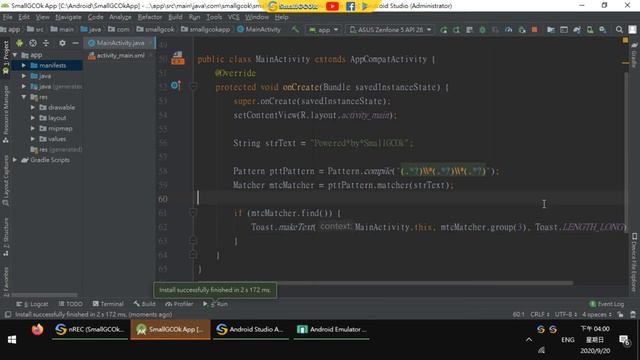This screenshot has height=360, width=640.
Task: Open the Navigate menu
Action: point(68,17)
